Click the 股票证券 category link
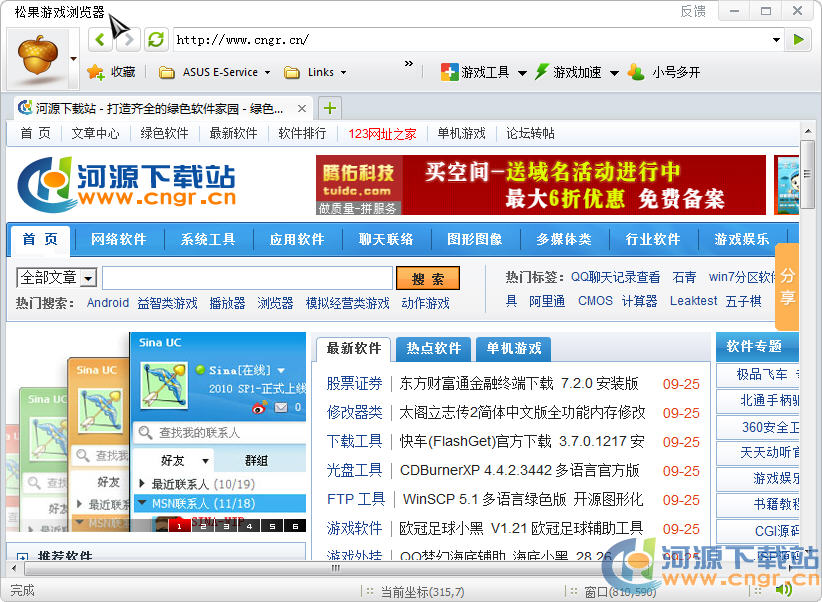Viewport: 822px width, 602px height. pyautogui.click(x=354, y=384)
